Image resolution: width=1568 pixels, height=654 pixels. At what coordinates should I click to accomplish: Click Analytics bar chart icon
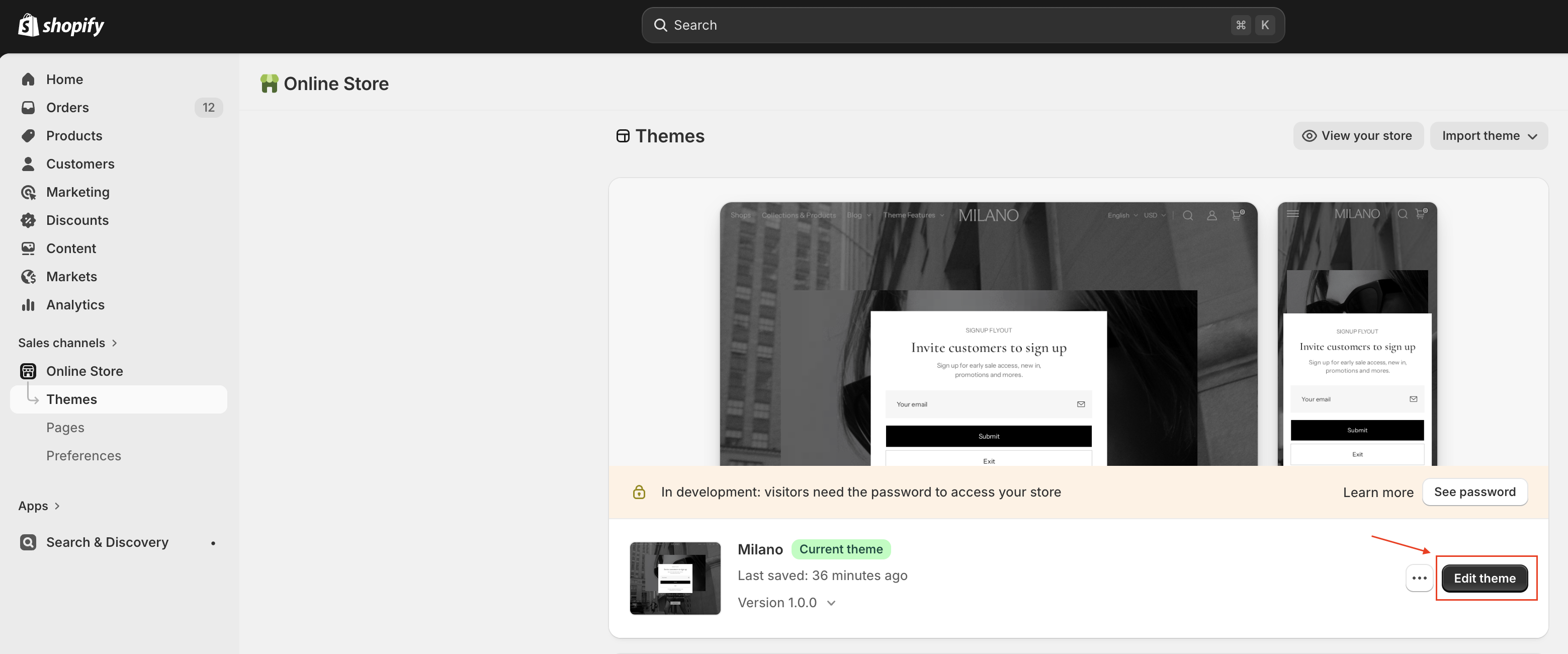pos(28,305)
